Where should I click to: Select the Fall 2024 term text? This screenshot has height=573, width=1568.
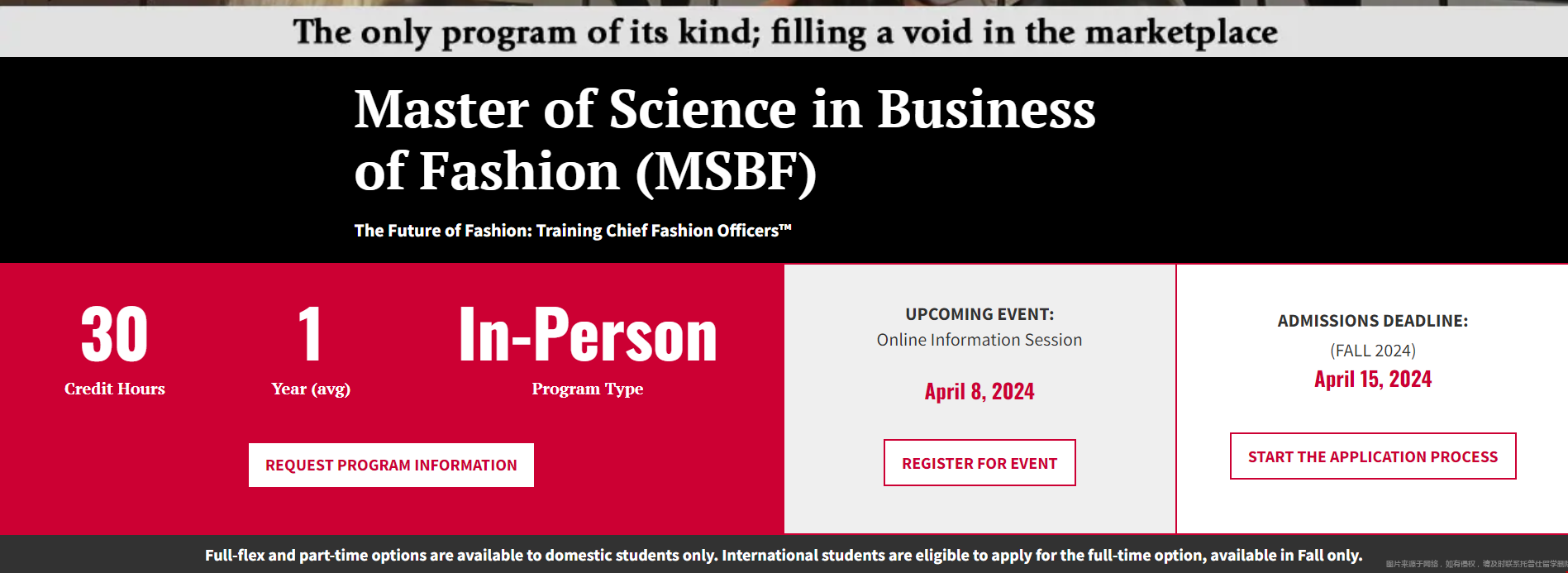tap(1373, 351)
